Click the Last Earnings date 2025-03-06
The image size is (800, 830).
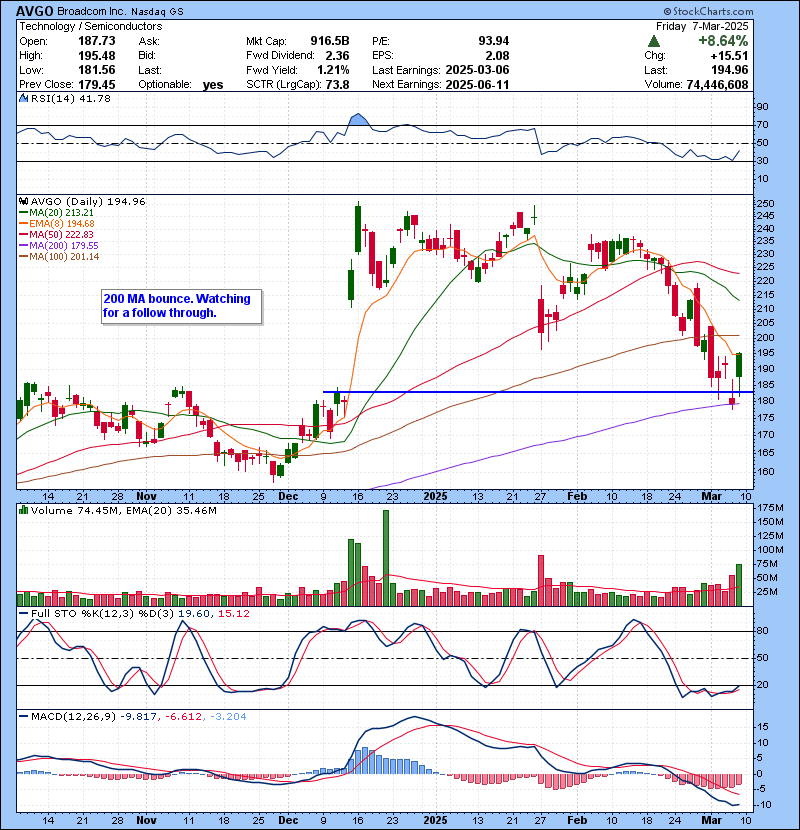pyautogui.click(x=477, y=70)
